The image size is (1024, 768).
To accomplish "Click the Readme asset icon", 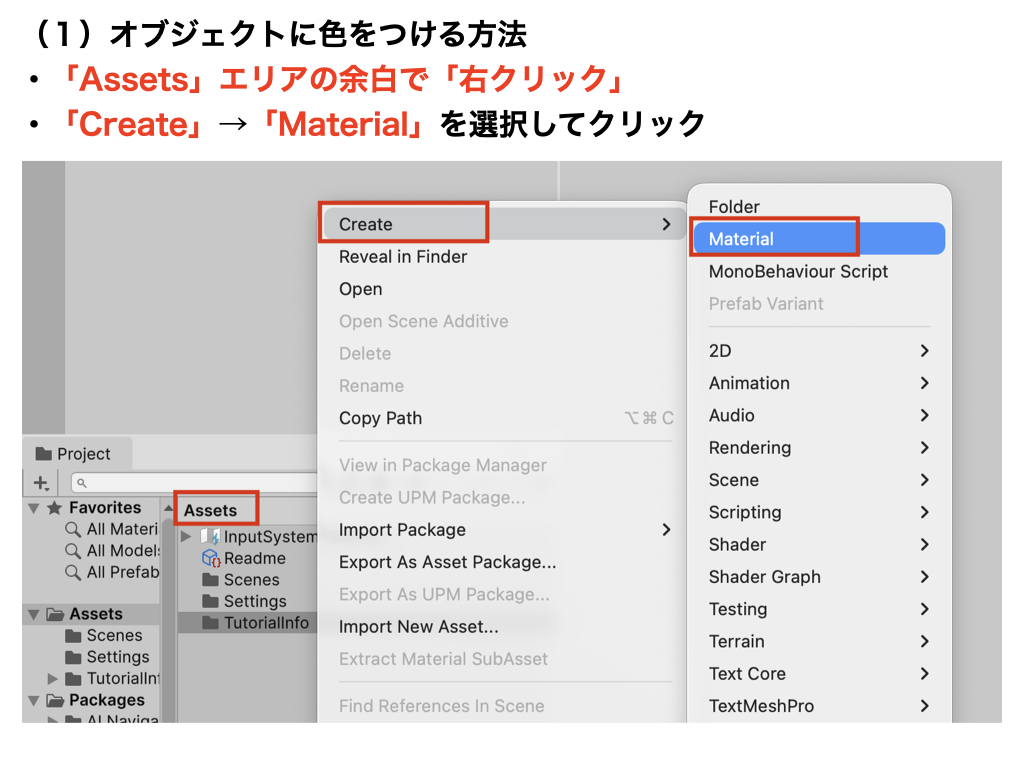I will click(x=210, y=559).
